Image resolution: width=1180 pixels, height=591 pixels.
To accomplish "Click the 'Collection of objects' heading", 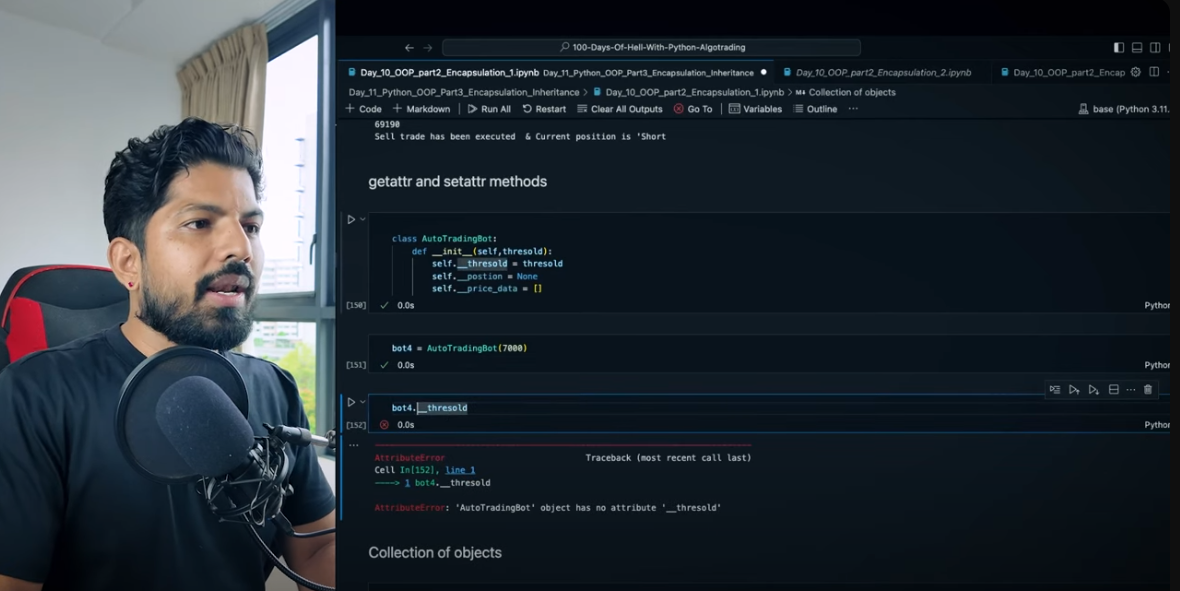I will click(435, 553).
